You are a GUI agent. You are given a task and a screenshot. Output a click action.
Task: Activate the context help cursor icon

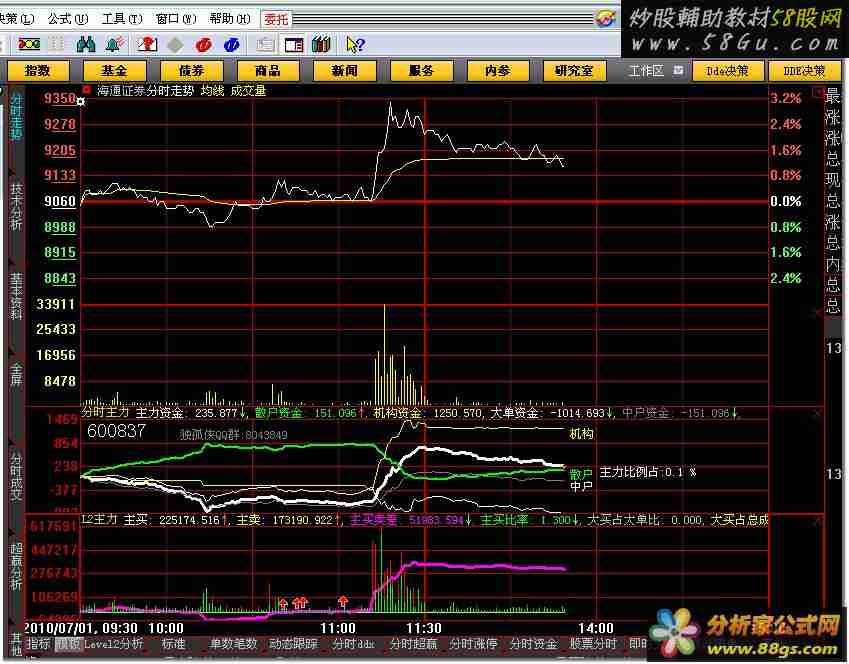356,44
